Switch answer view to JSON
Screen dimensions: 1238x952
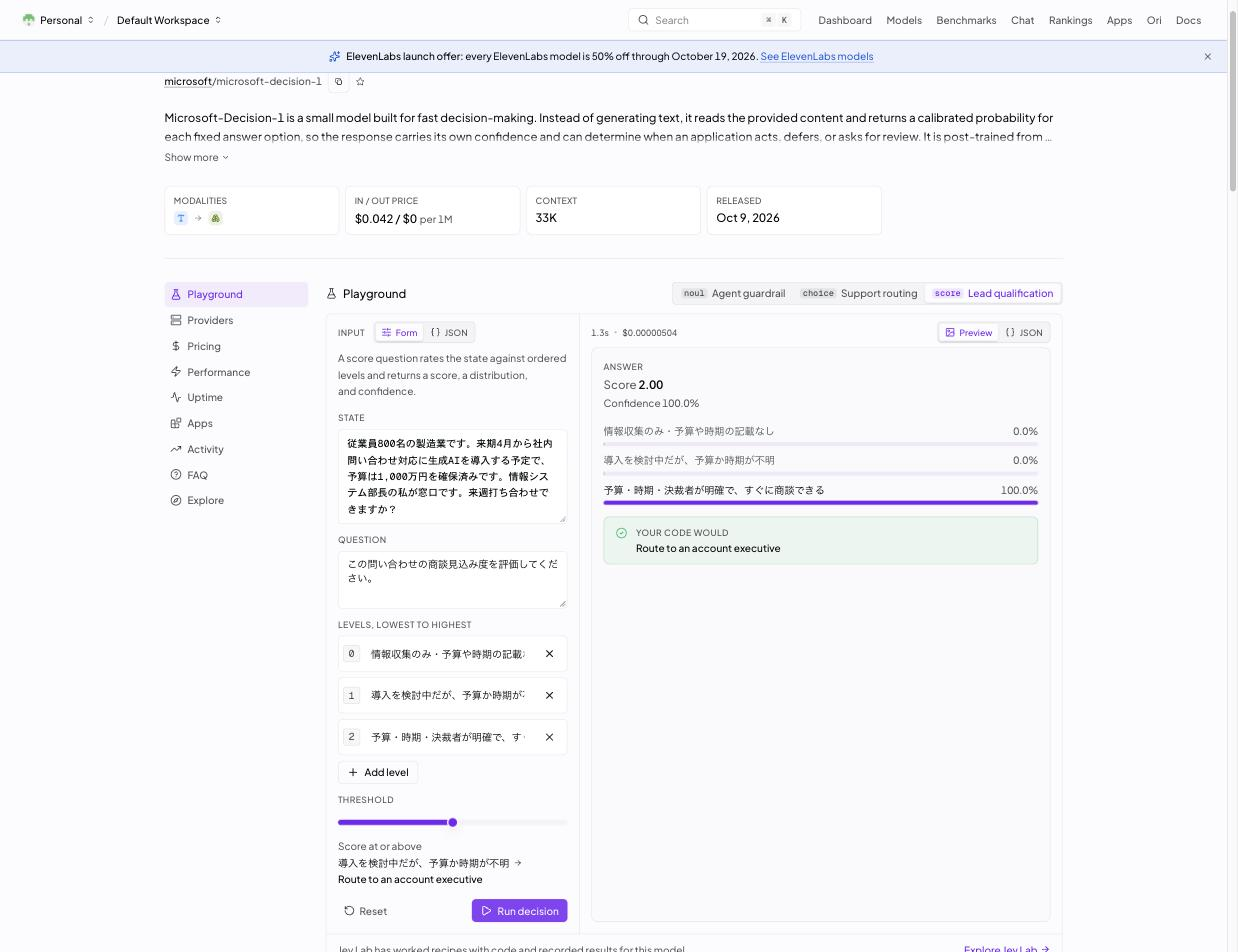pos(1024,333)
